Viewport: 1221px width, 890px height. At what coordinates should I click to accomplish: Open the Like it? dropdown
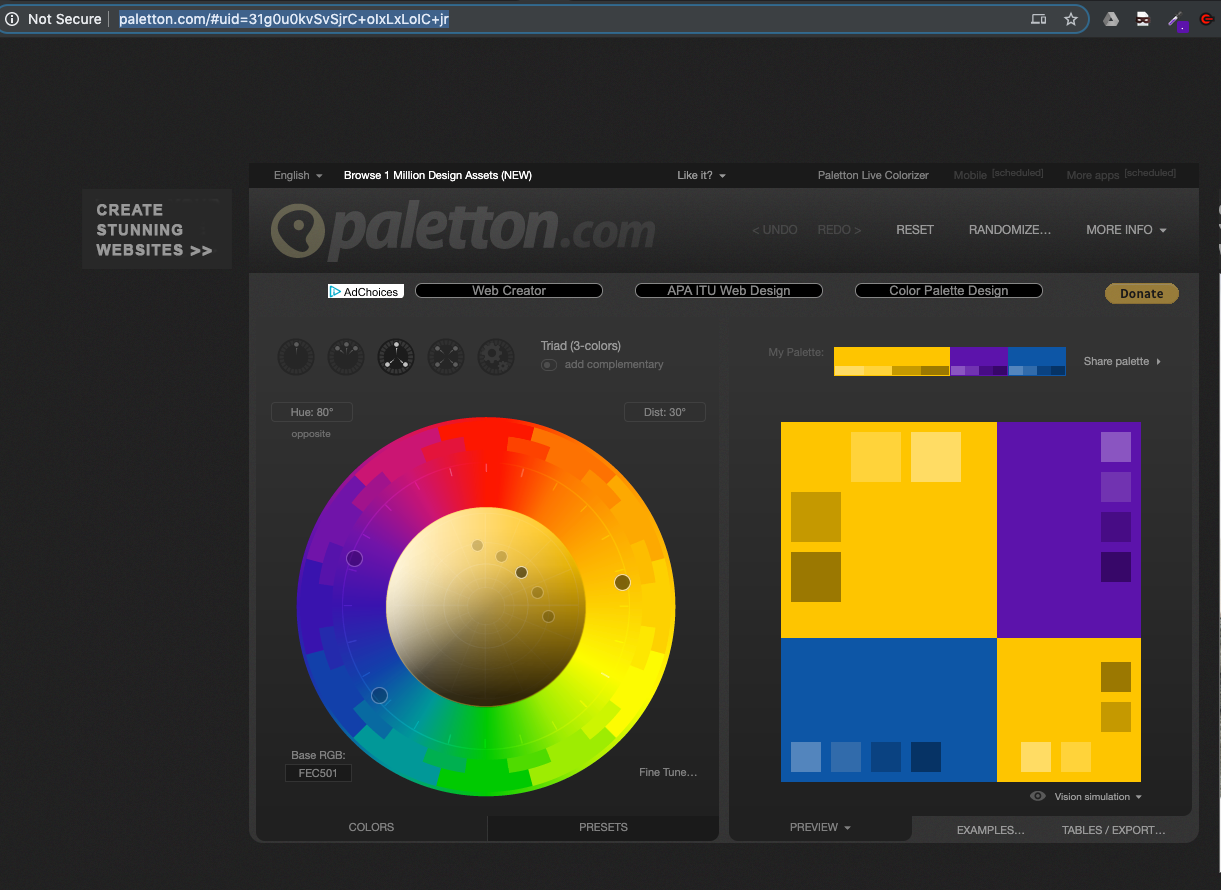pyautogui.click(x=701, y=175)
